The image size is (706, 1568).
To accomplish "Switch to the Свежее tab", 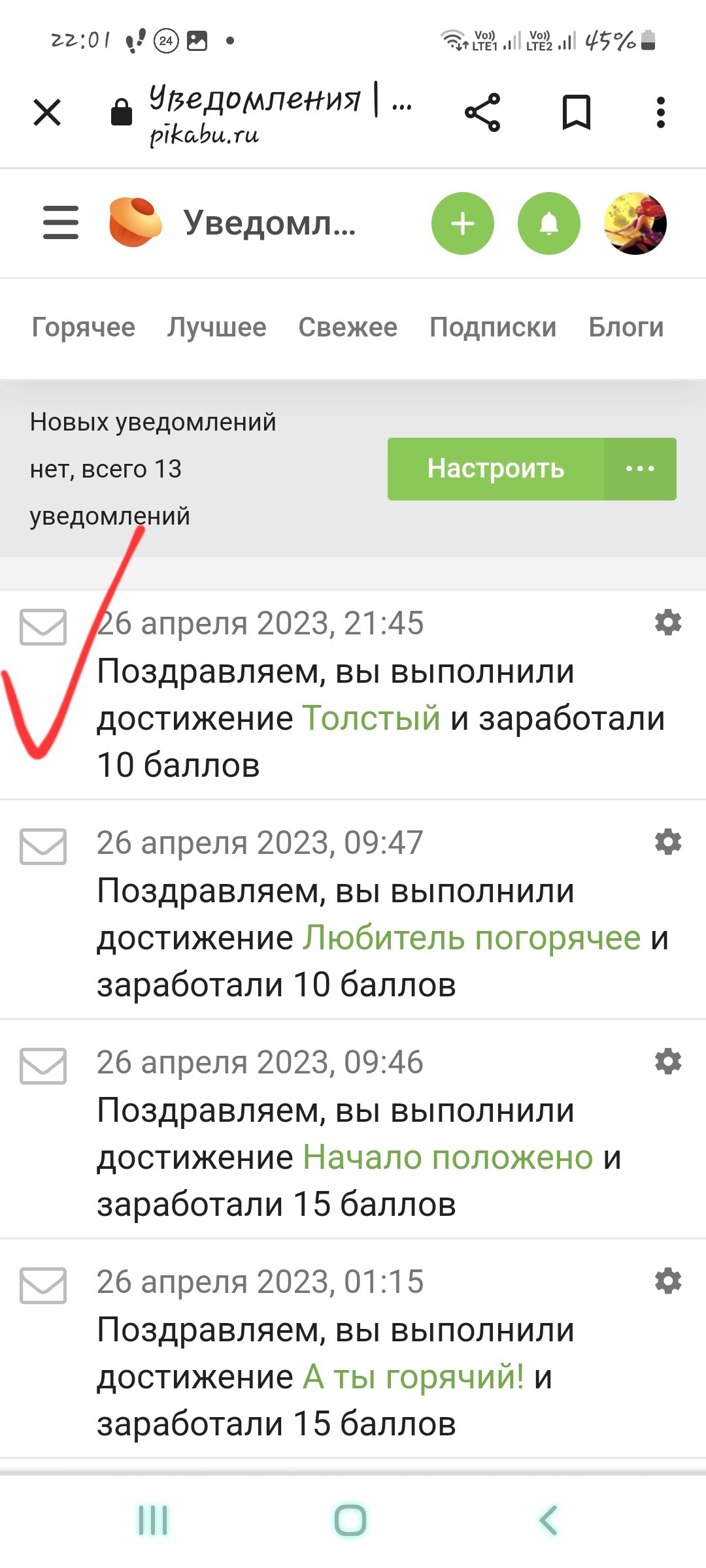I will [x=348, y=327].
